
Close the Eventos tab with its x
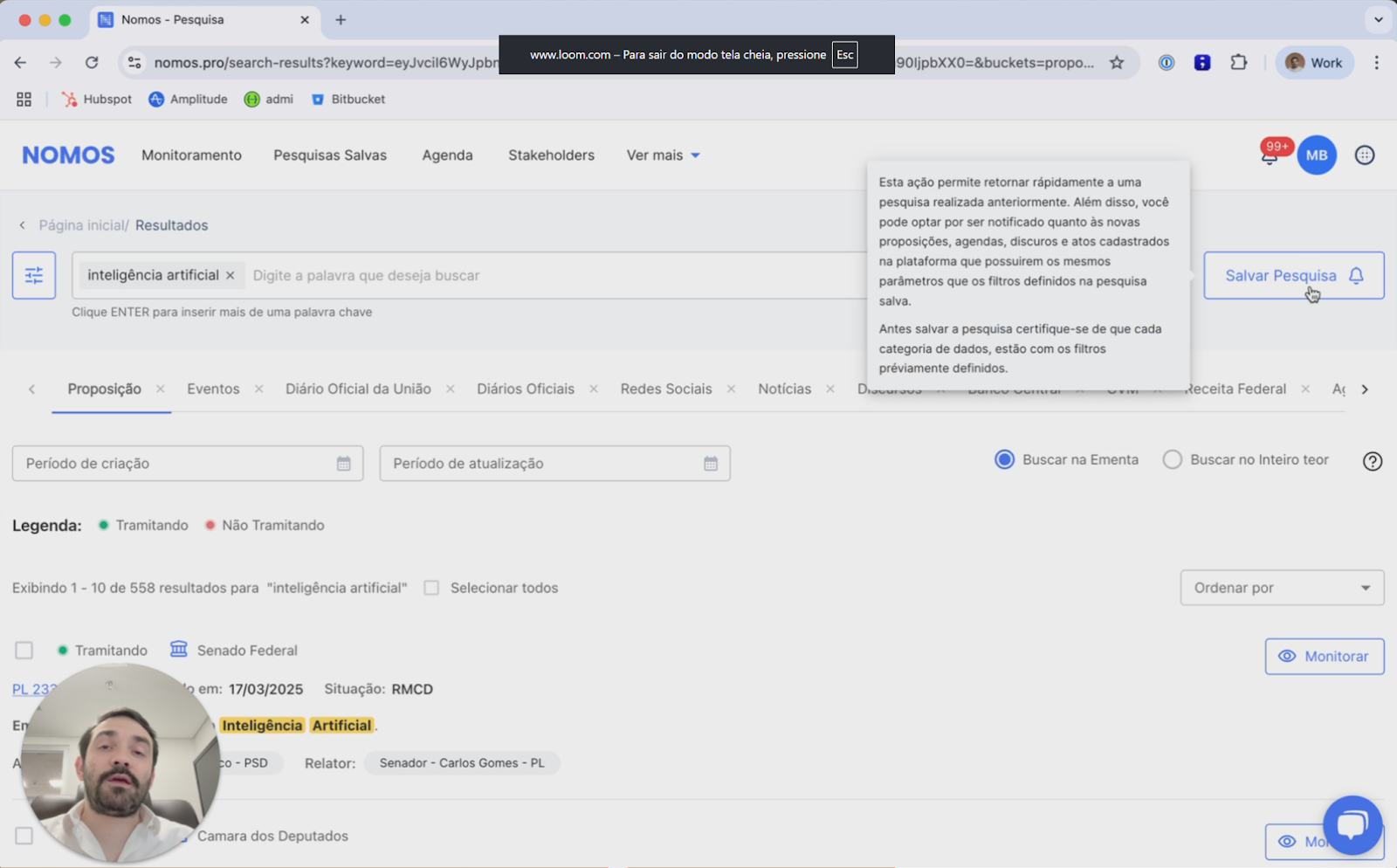258,389
